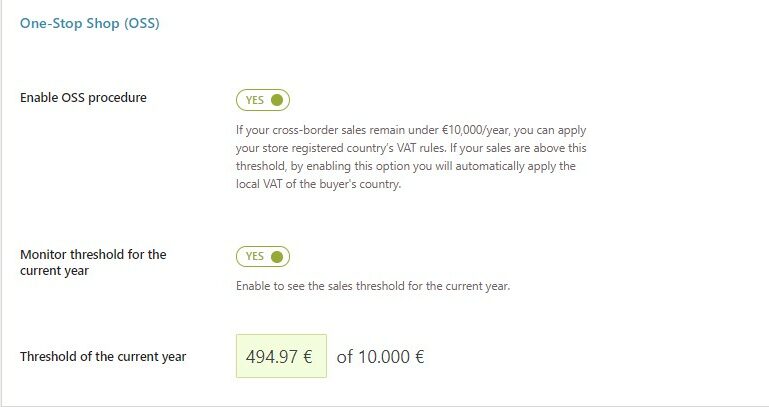Select the One-Stop Shop (OSS) heading
769x407 pixels.
[x=90, y=24]
